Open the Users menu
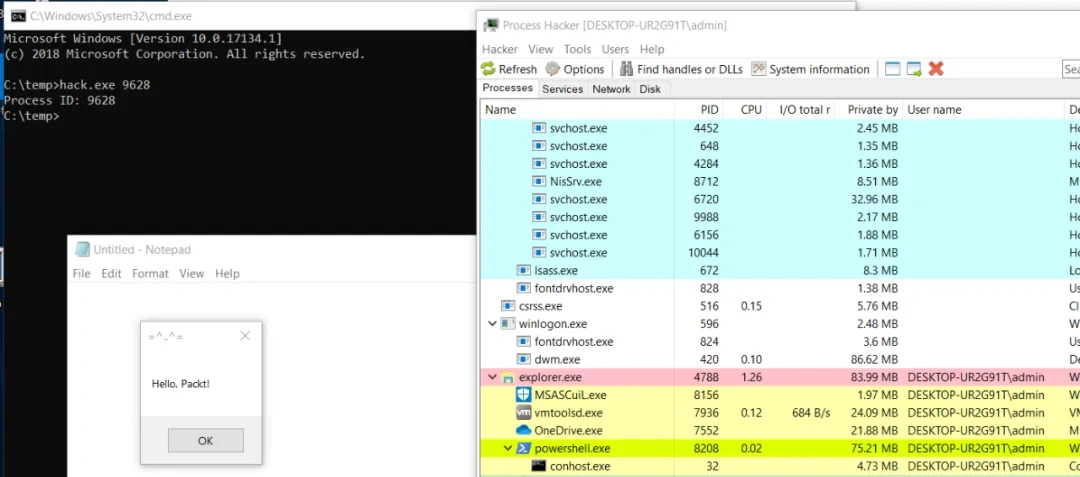This screenshot has width=1080, height=477. [615, 49]
